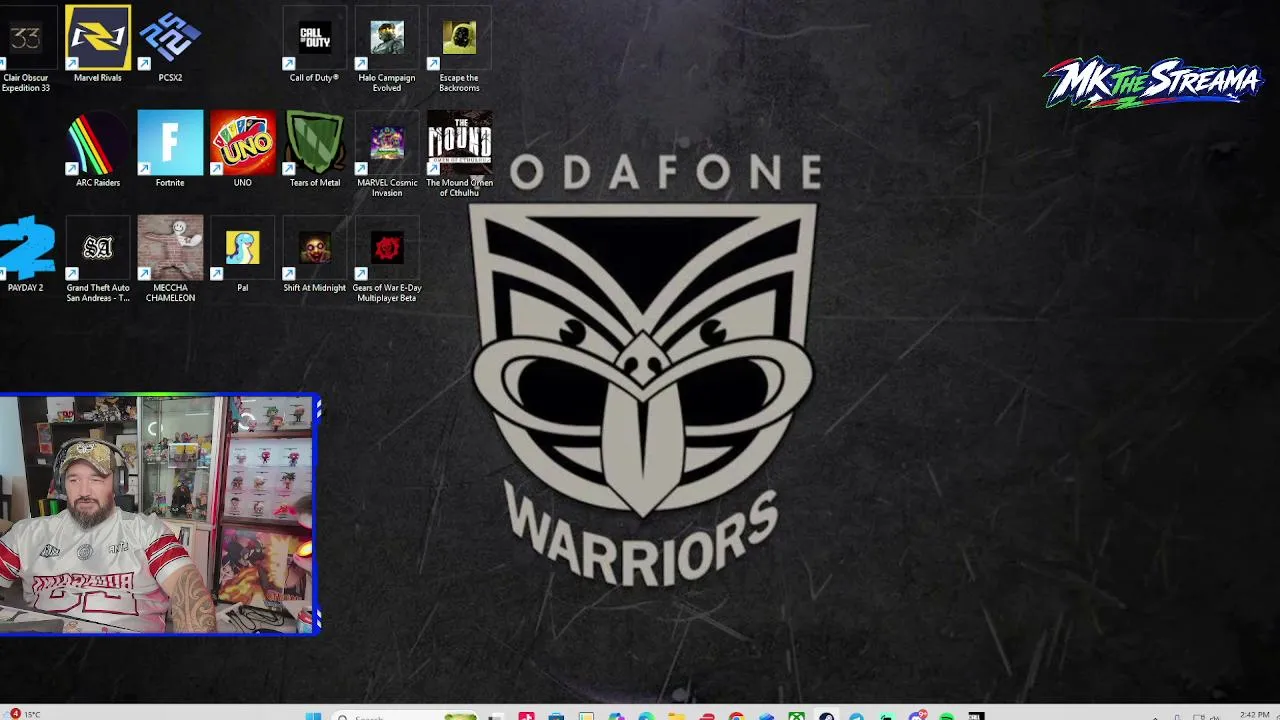This screenshot has height=720, width=1280.
Task: Open the 15°C weather widget
Action: [24, 714]
